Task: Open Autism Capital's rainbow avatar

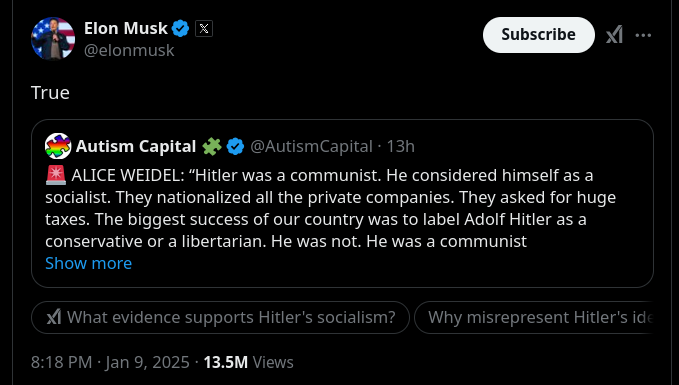Action: (58, 146)
